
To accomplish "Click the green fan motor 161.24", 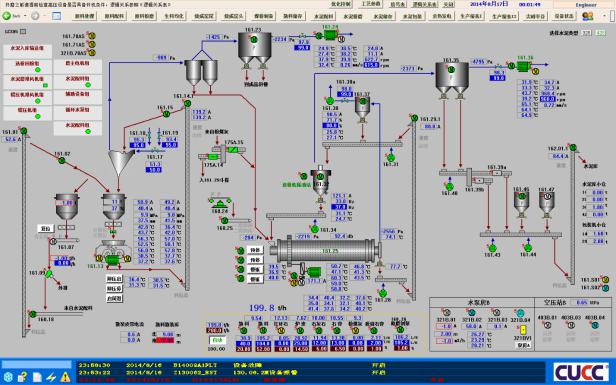I will pos(330,35).
